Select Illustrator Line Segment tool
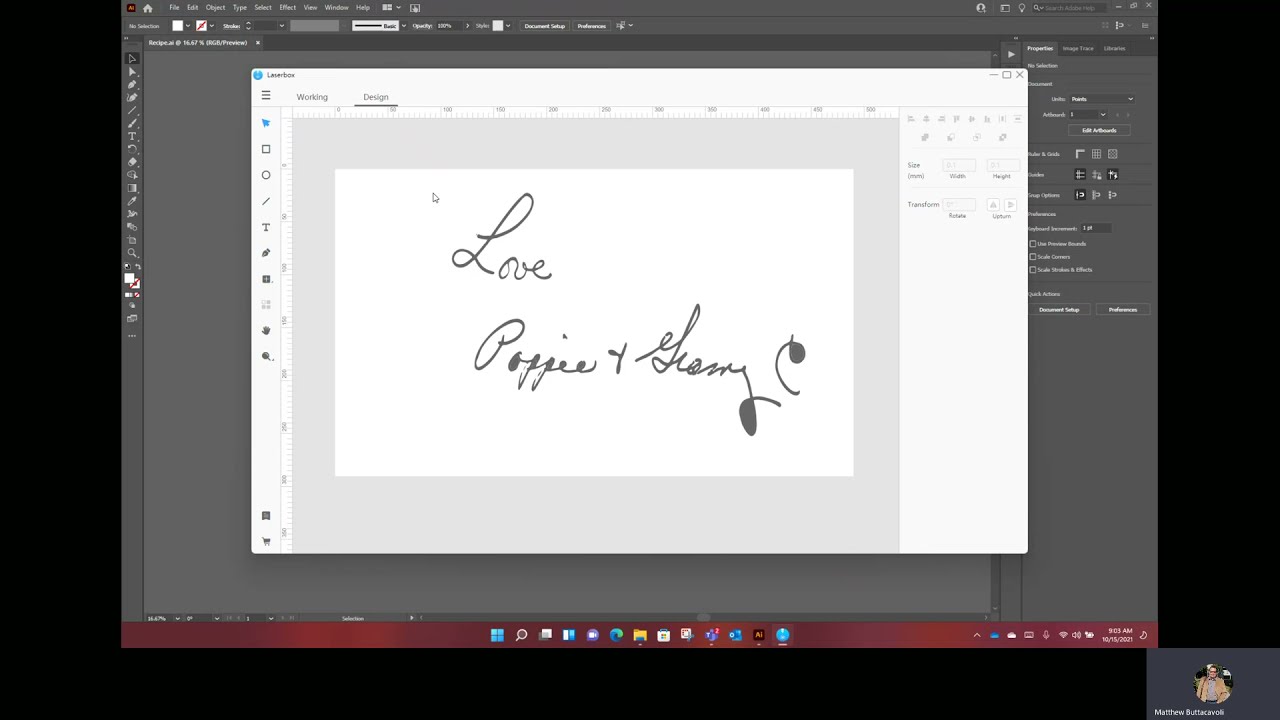This screenshot has height=720, width=1280. [x=131, y=110]
